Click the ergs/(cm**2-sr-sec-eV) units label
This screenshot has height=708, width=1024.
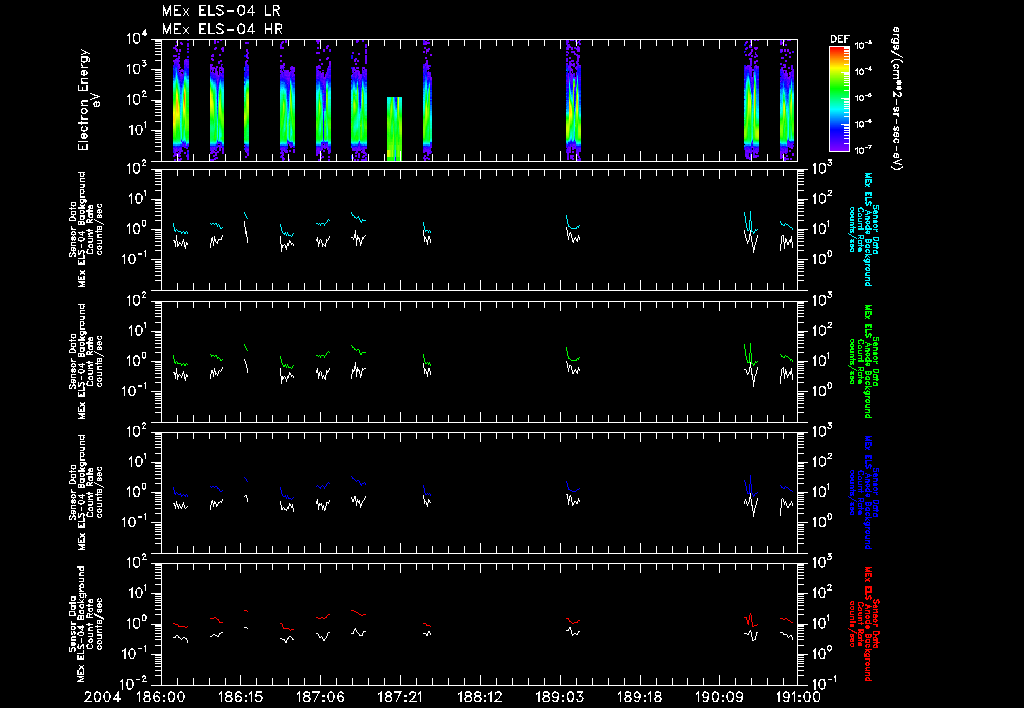pyautogui.click(x=897, y=99)
